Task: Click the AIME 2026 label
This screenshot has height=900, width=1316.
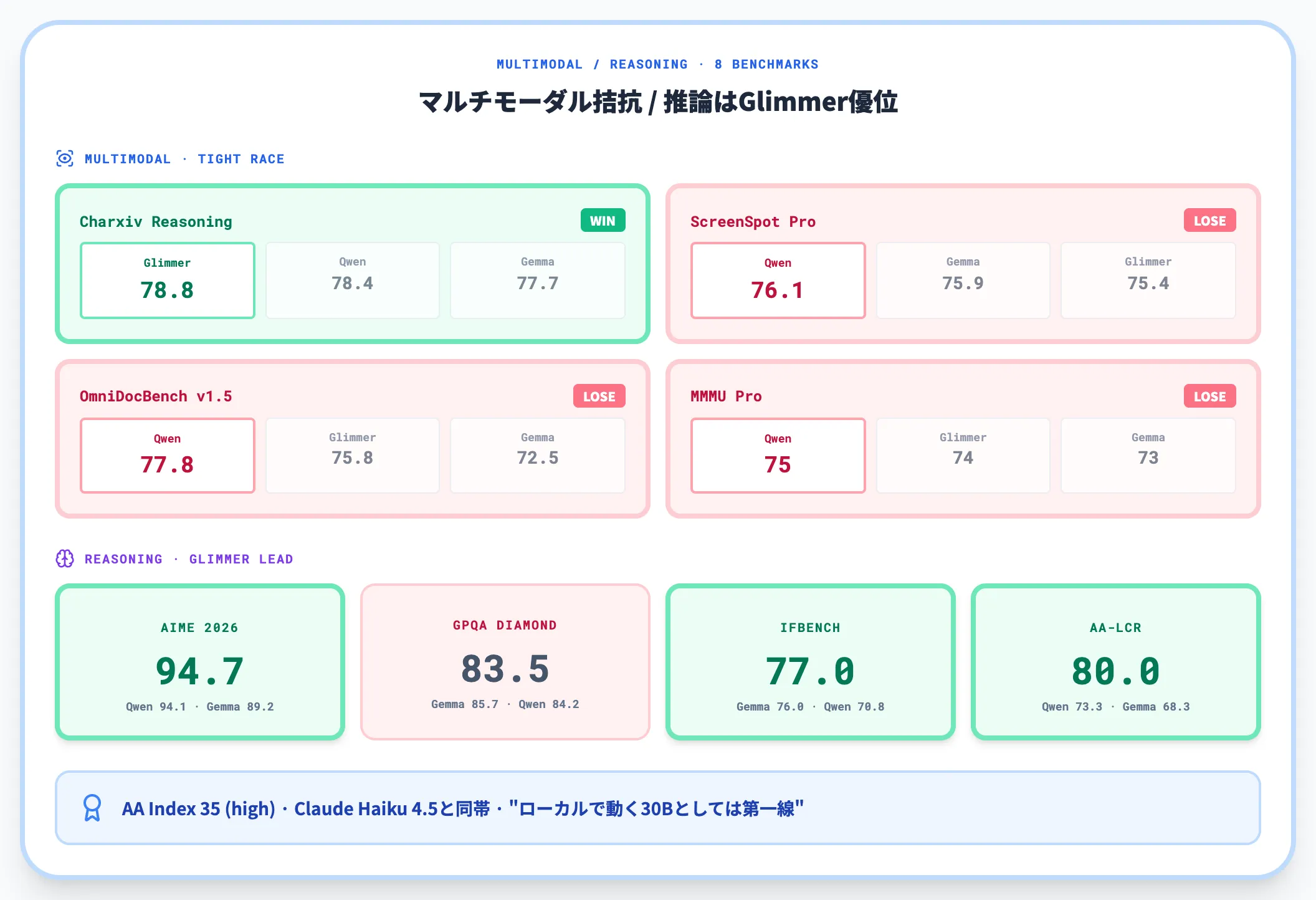Action: click(x=199, y=628)
